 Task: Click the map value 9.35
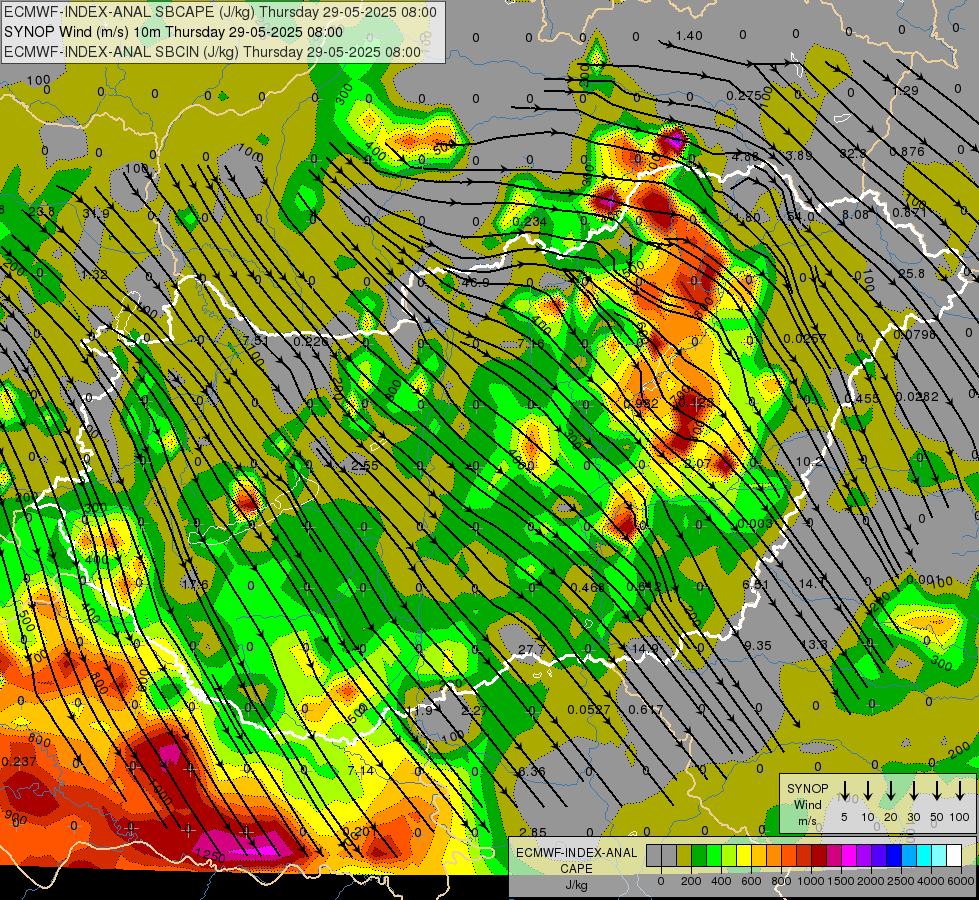[x=758, y=645]
